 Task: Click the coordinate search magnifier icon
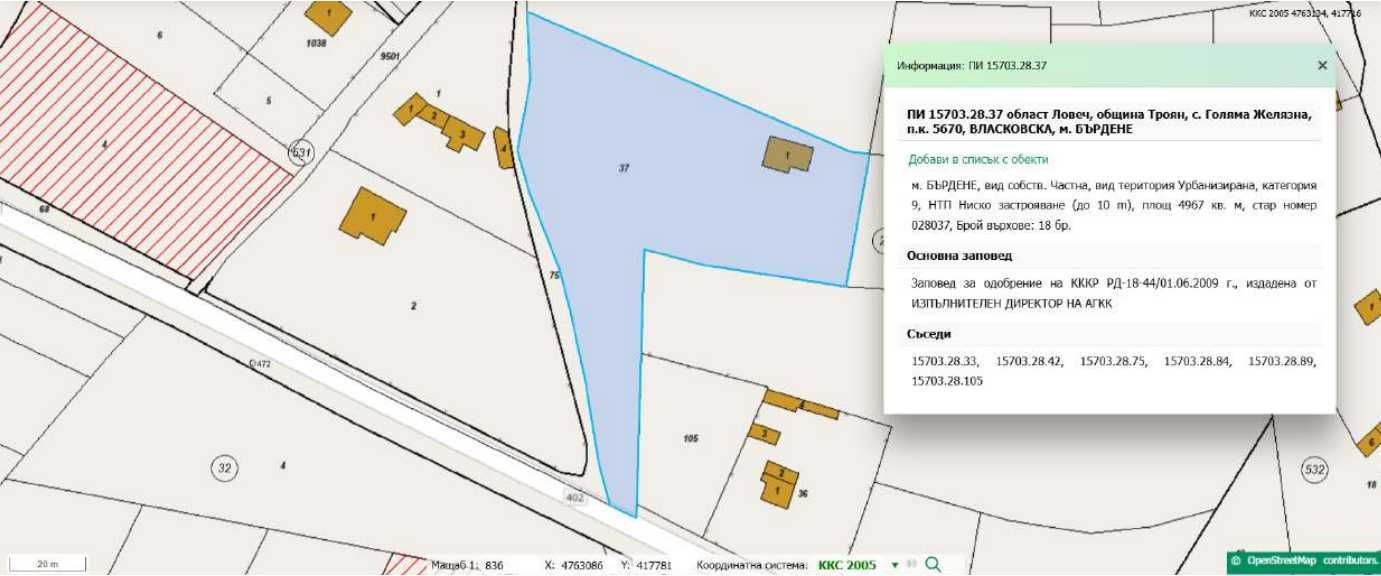(933, 564)
